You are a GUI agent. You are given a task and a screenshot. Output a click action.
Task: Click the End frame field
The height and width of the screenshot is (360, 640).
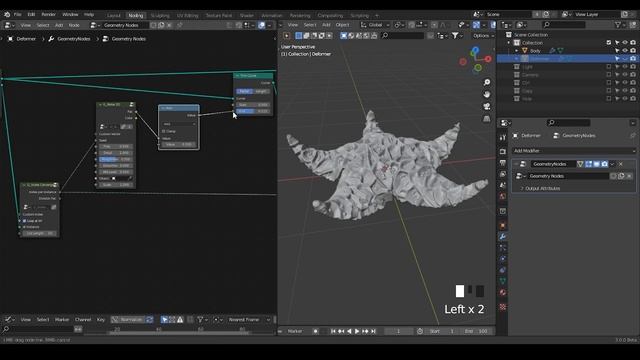477,331
